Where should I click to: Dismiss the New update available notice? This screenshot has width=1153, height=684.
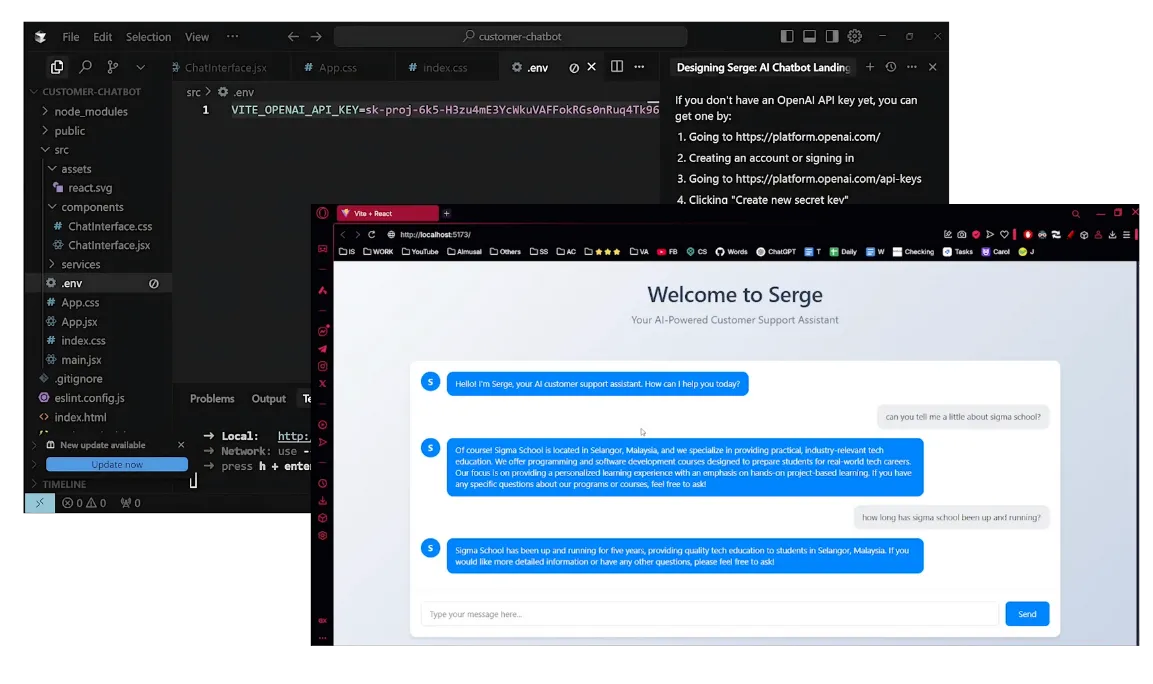(x=181, y=445)
